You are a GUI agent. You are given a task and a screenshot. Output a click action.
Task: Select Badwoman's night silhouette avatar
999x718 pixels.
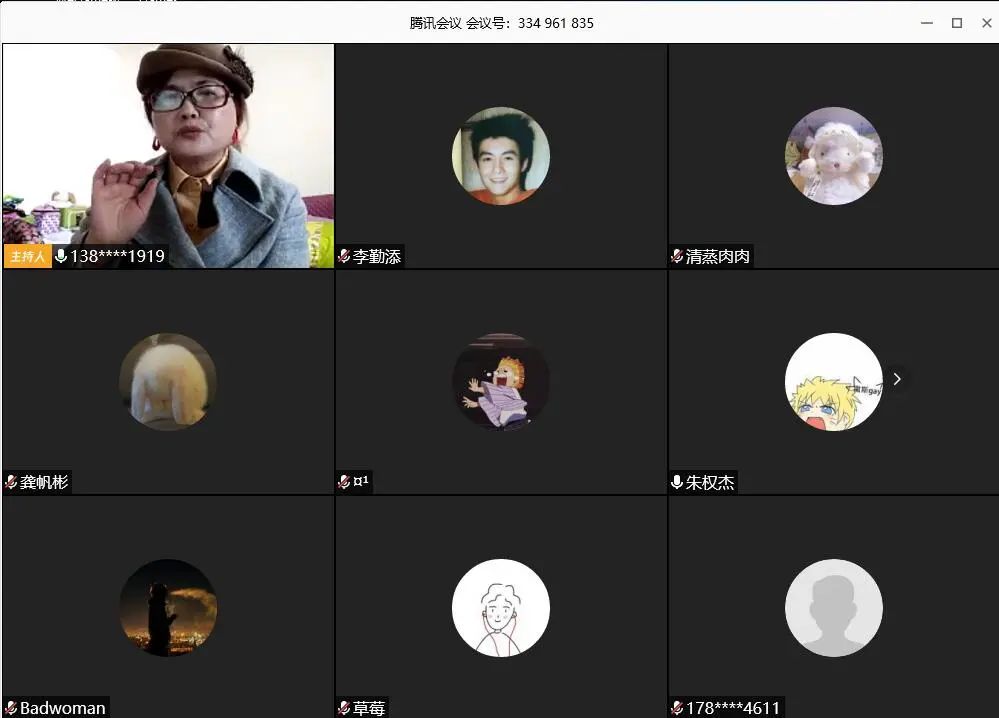tap(168, 607)
